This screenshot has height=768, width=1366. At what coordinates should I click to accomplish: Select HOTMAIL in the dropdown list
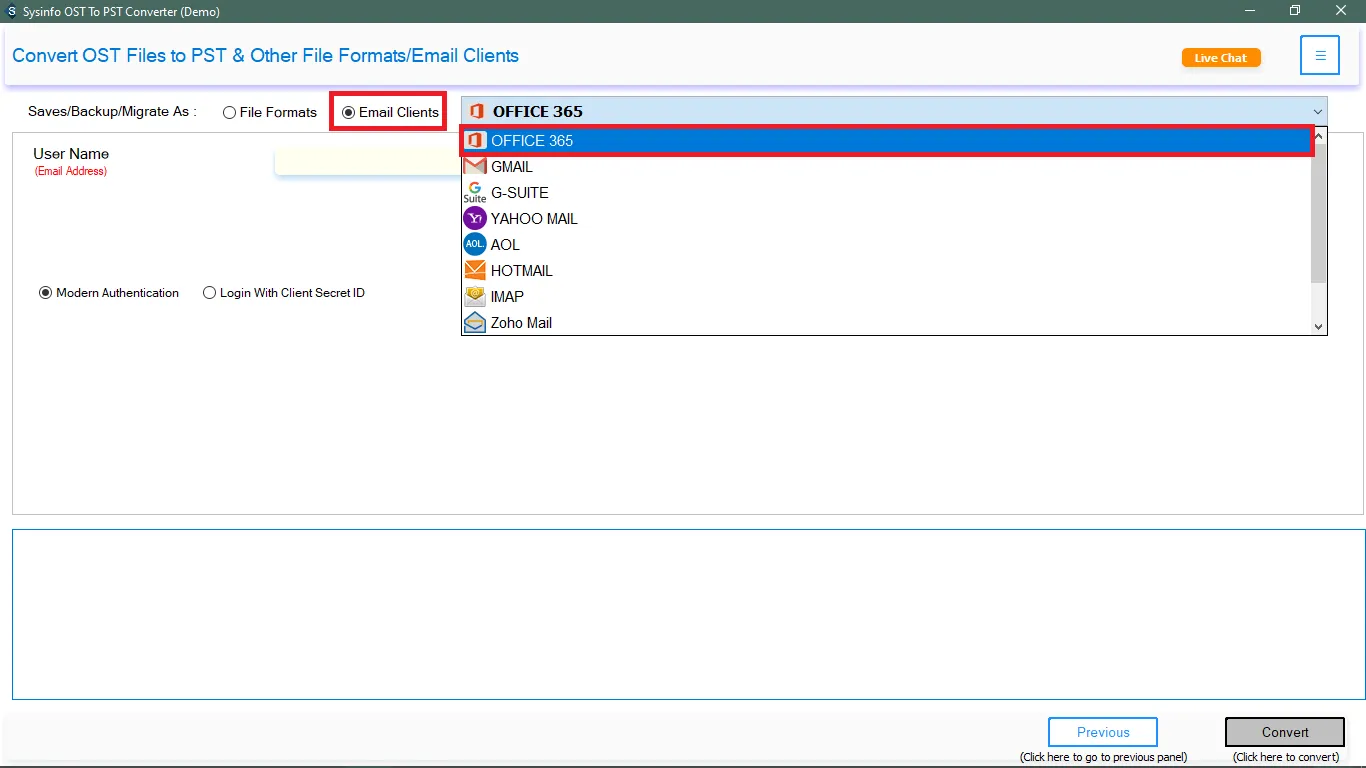886,271
